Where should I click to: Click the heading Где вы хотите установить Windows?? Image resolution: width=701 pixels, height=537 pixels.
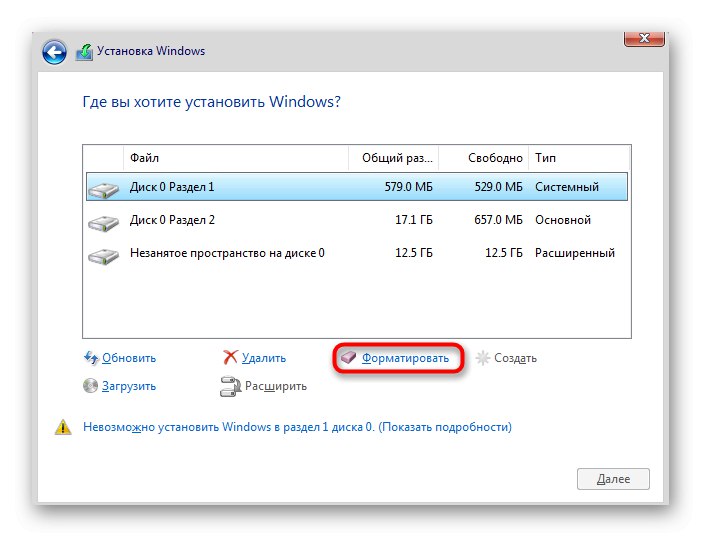211,102
